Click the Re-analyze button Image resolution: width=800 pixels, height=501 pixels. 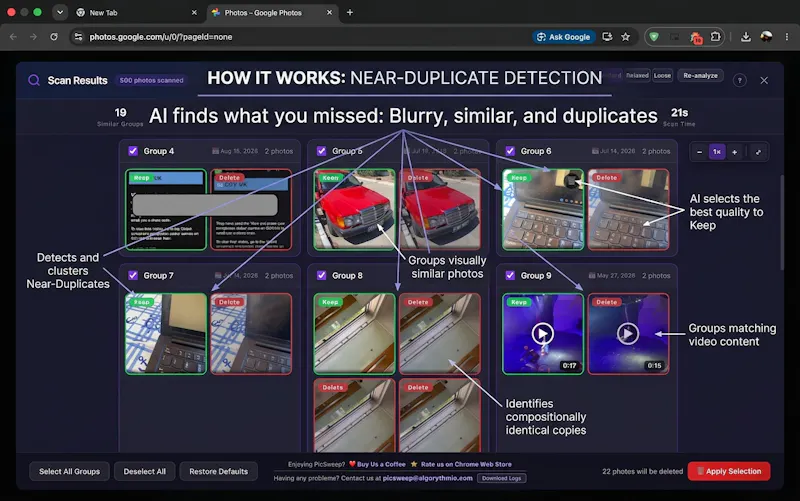(x=700, y=76)
